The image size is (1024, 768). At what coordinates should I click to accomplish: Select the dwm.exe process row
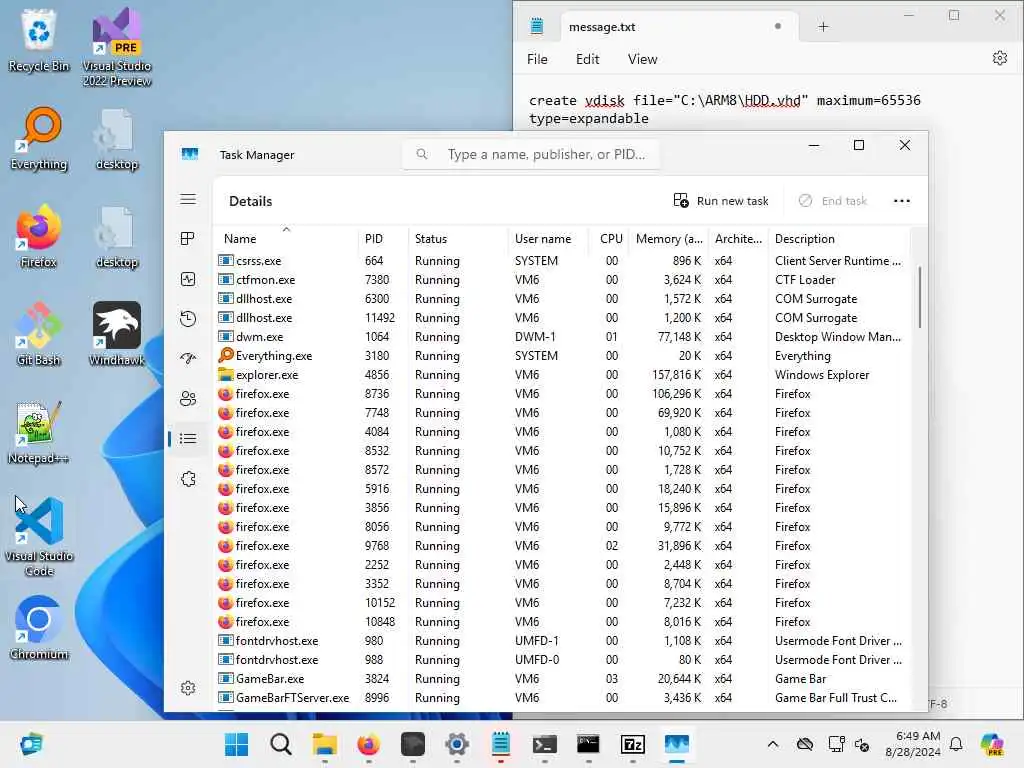pos(562,336)
